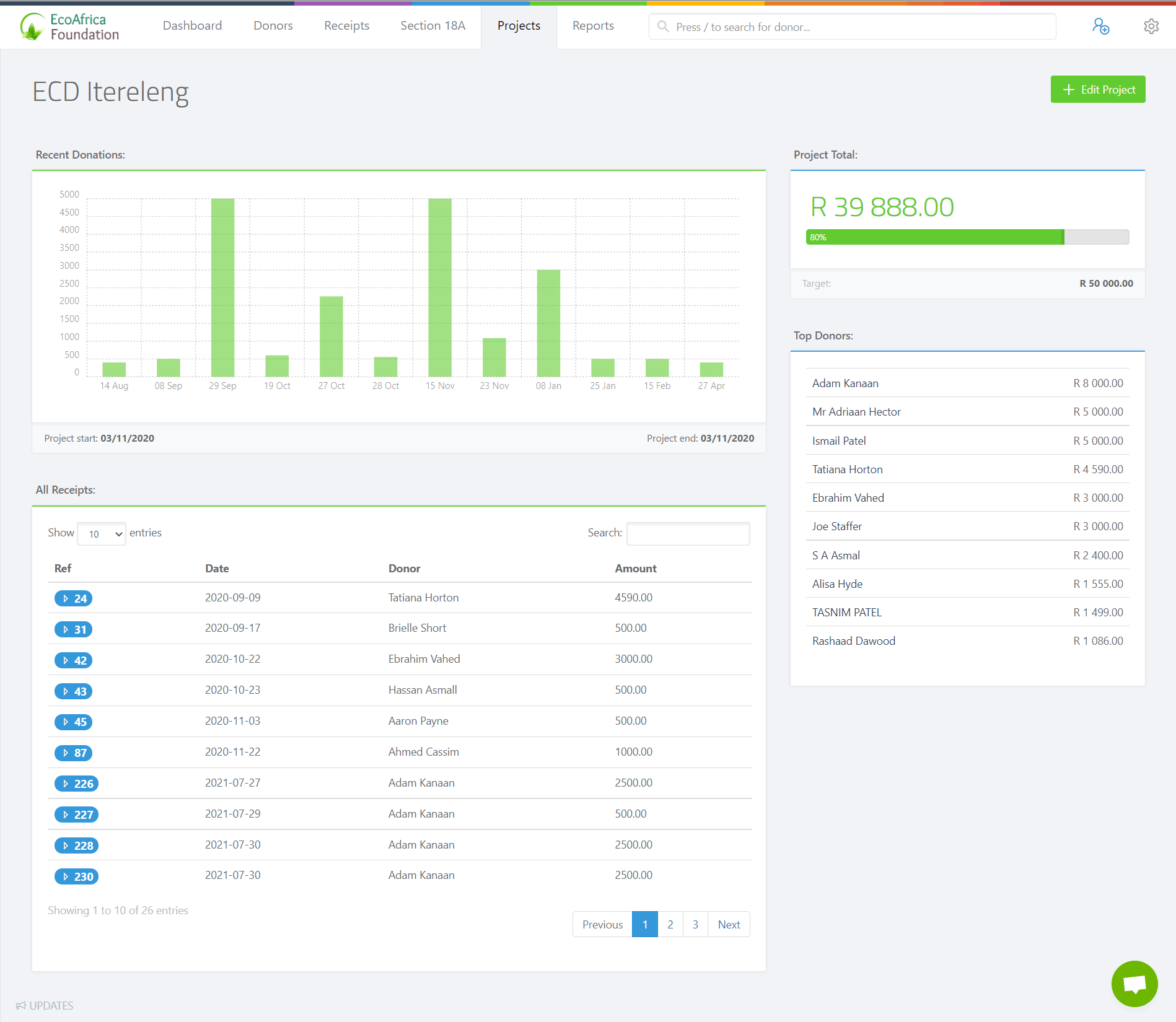This screenshot has width=1176, height=1022.
Task: Open the Reports section
Action: (592, 25)
